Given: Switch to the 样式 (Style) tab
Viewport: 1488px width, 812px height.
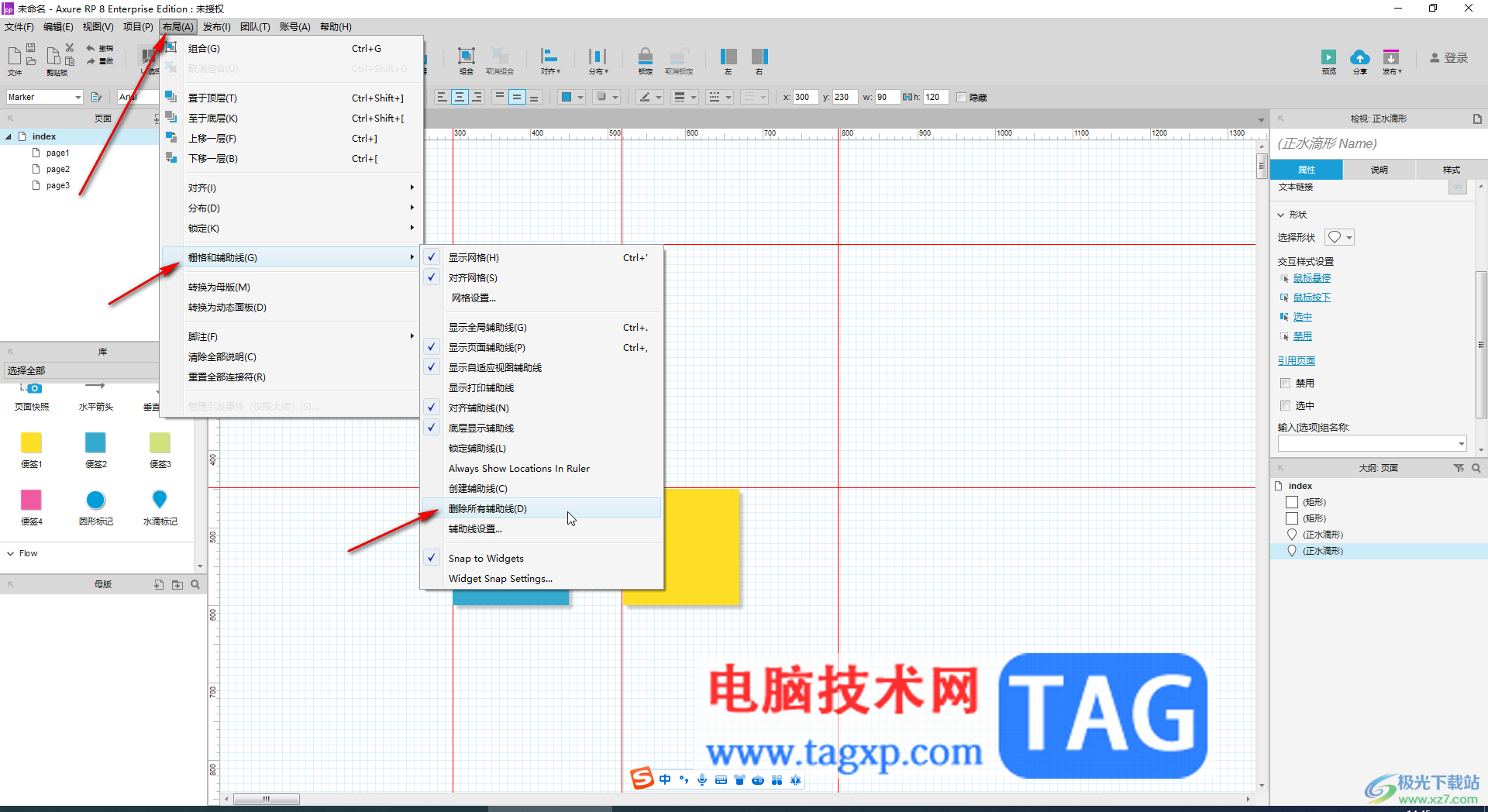Looking at the screenshot, I should coord(1451,170).
